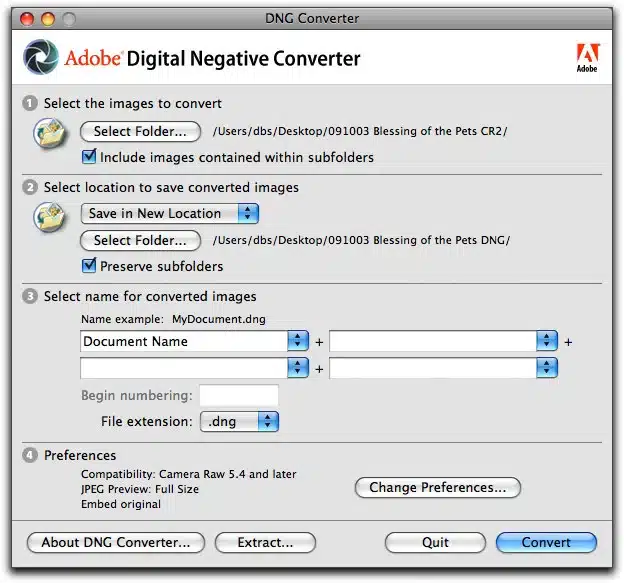
Task: Click Select Folder for source images
Action: (140, 131)
